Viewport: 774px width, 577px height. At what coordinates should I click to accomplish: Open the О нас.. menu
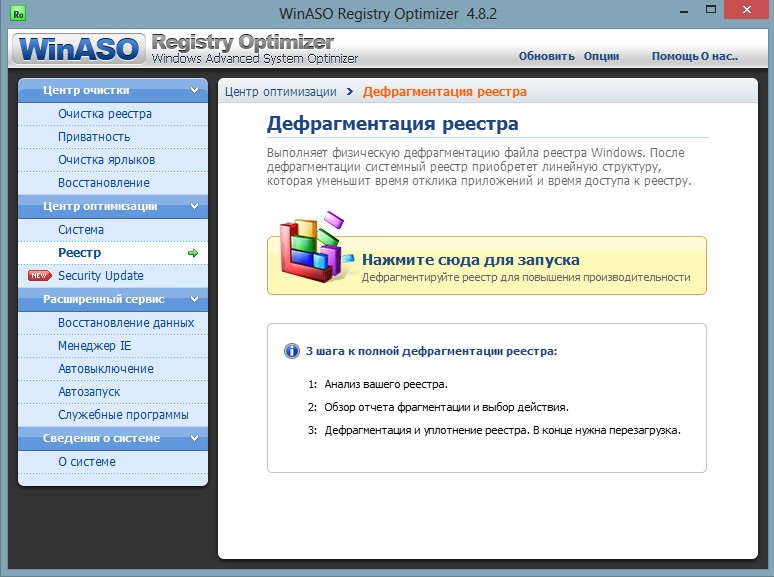720,56
